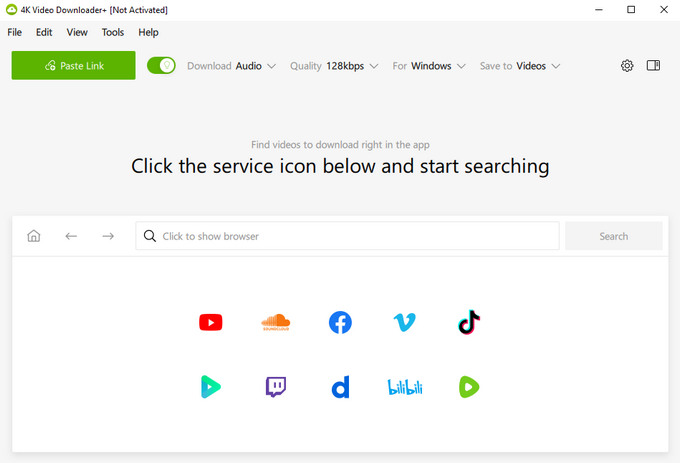Open the Dailymotion service icon
The height and width of the screenshot is (463, 680).
click(x=340, y=387)
